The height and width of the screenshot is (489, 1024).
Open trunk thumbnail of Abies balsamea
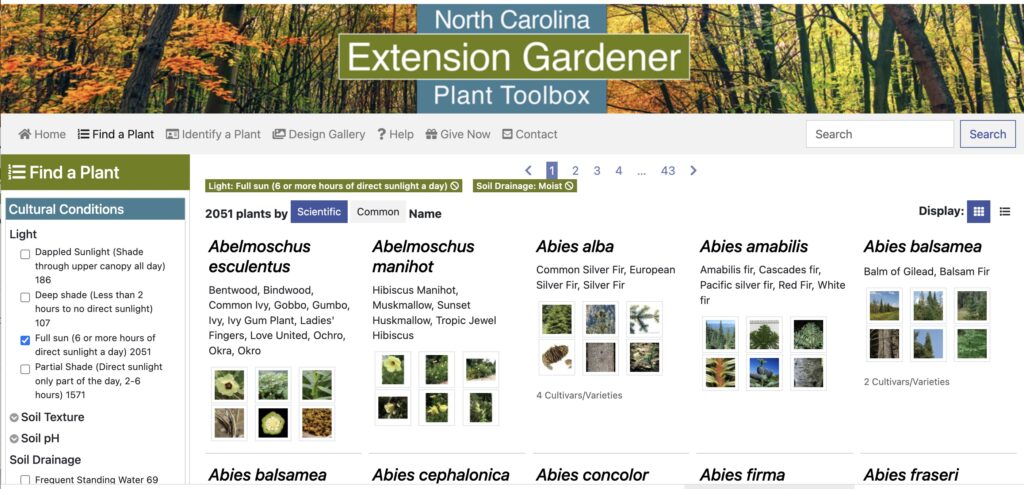click(x=884, y=343)
